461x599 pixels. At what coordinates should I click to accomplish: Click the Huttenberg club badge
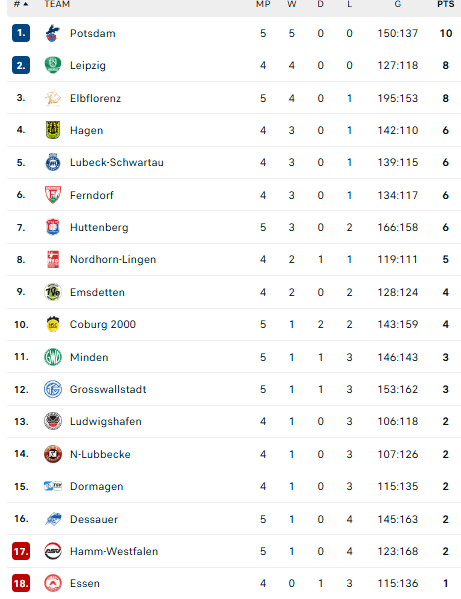pos(53,227)
